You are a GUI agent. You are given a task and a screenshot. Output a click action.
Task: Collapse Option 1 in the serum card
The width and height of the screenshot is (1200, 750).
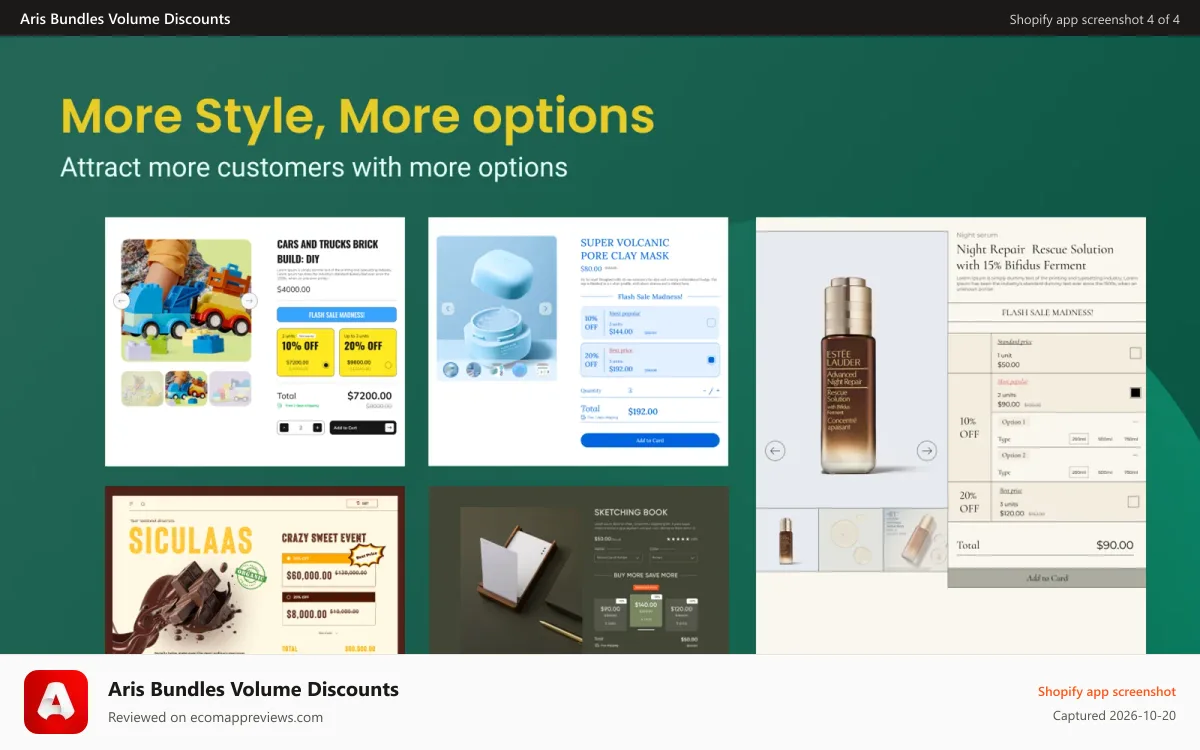tap(1135, 422)
